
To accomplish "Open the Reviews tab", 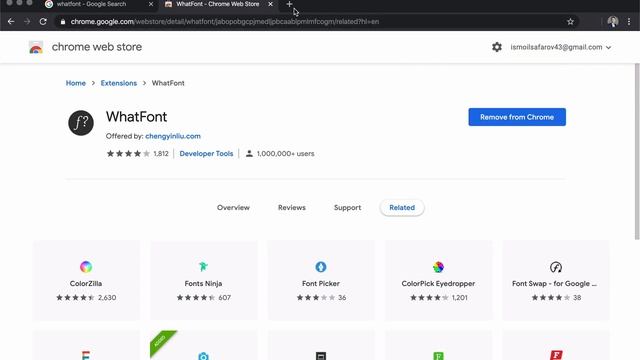I will (292, 207).
